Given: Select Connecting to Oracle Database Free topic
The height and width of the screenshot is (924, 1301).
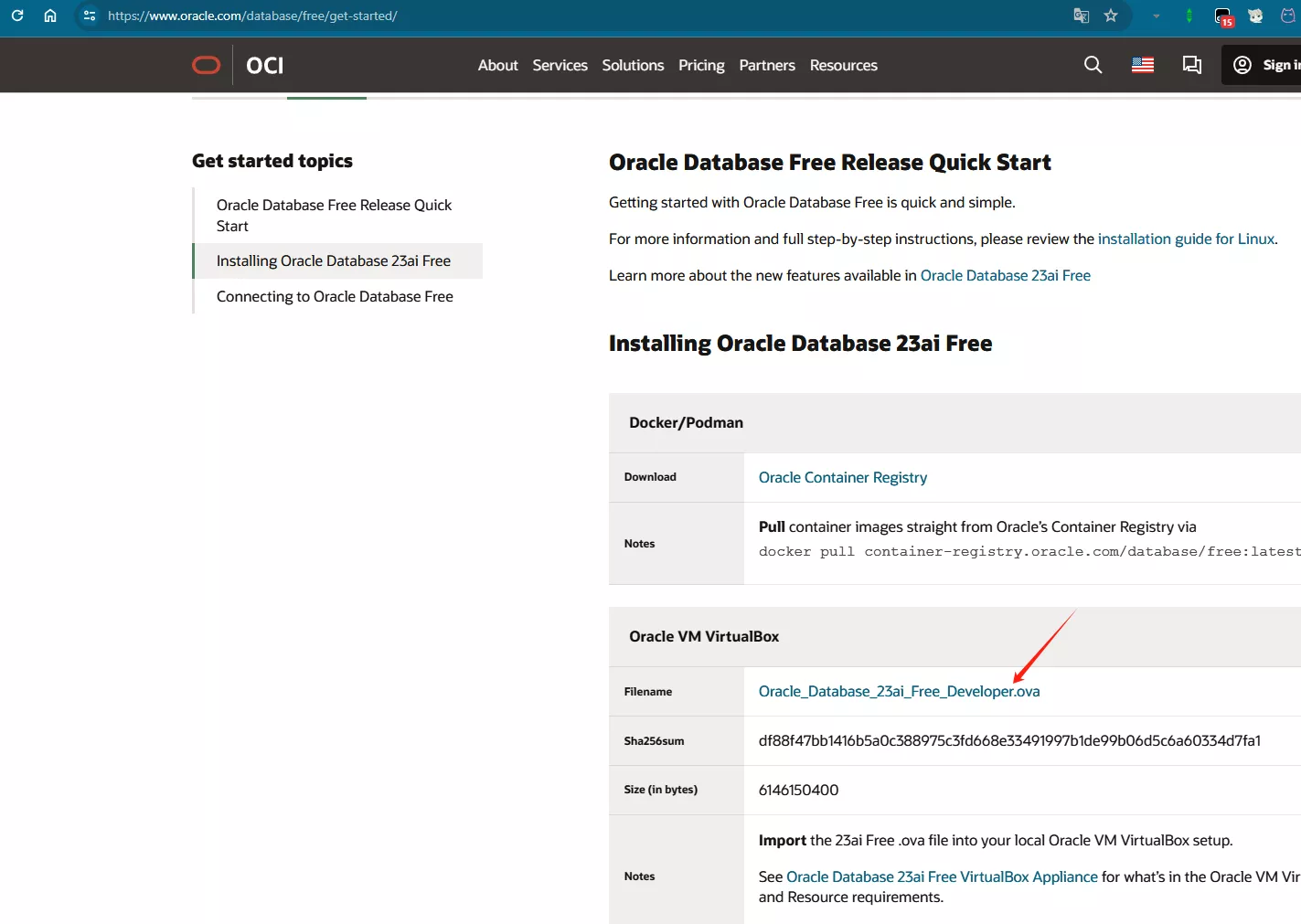Looking at the screenshot, I should click(x=335, y=296).
